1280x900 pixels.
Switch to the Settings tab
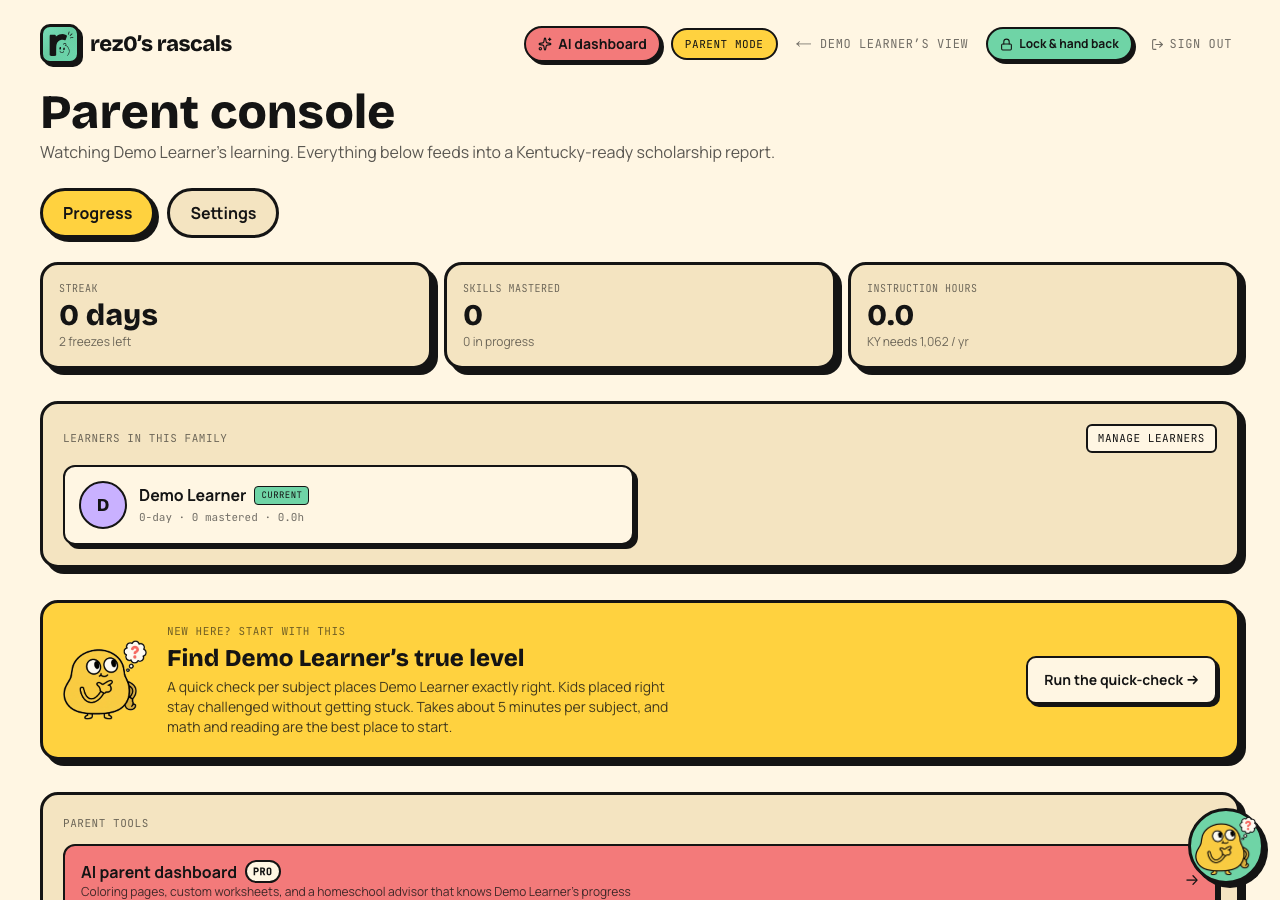(223, 213)
